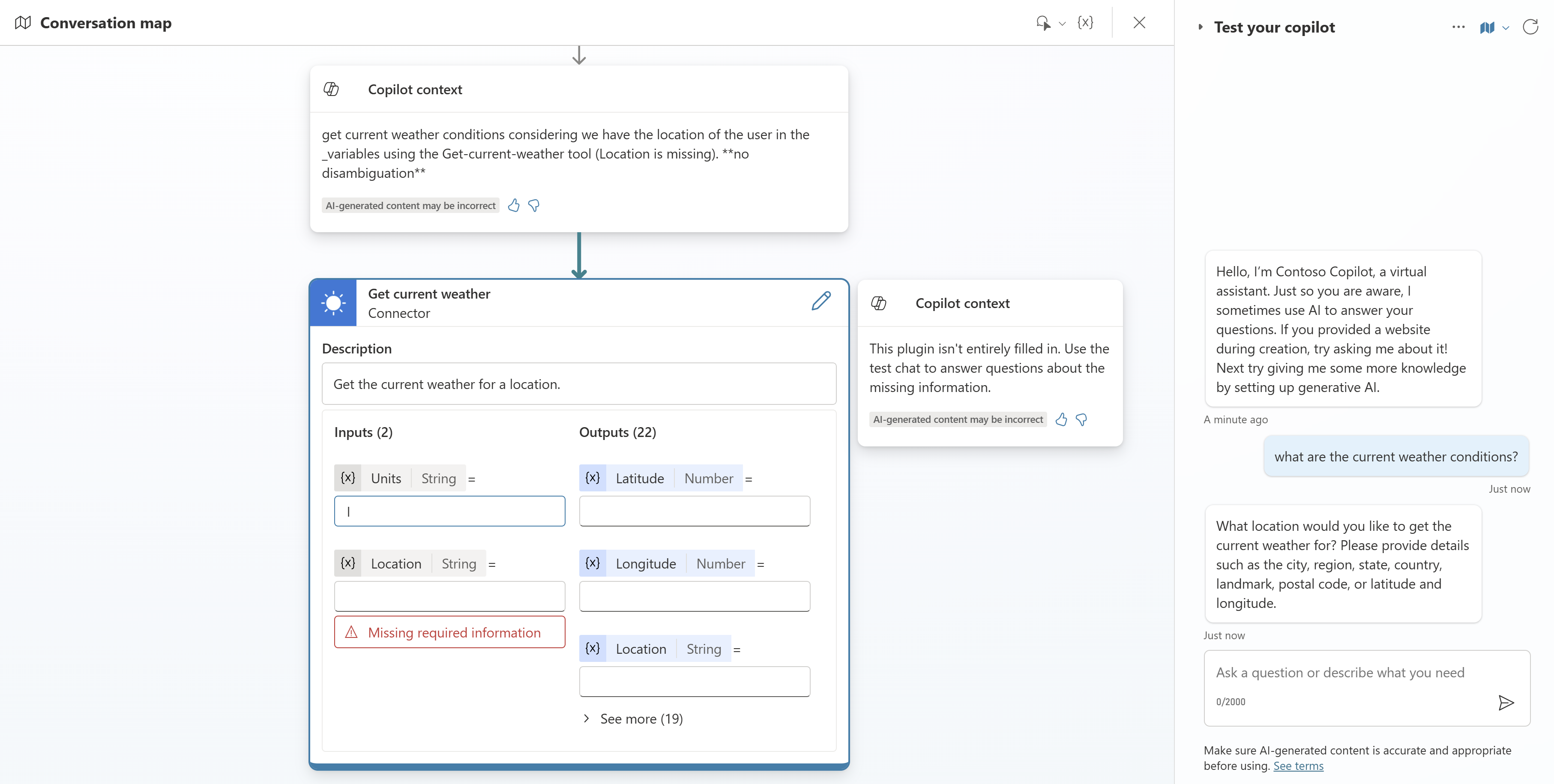1554x784 pixels.
Task: Open the more options ellipsis menu
Action: coord(1458,27)
